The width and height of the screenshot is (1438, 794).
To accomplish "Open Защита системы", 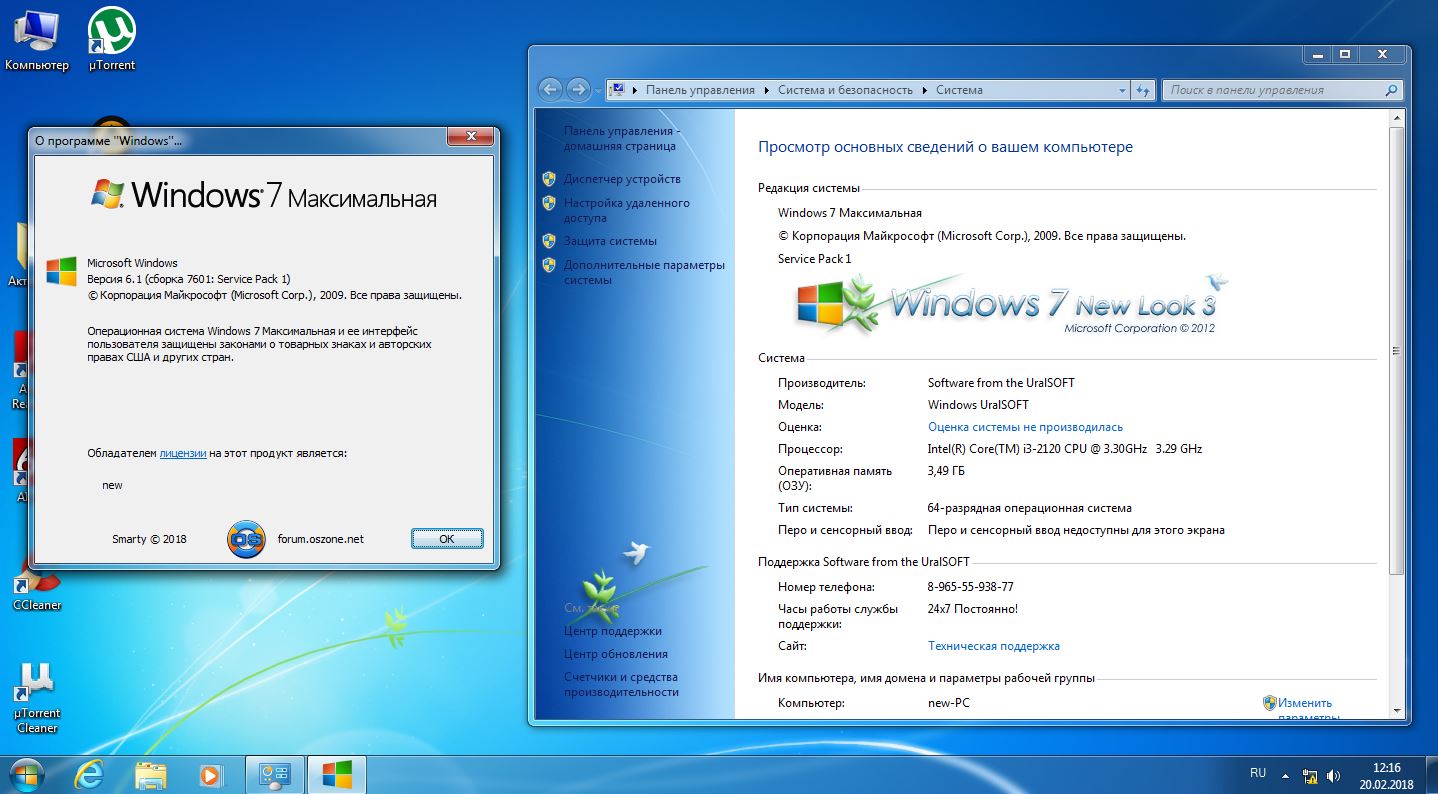I will [610, 241].
